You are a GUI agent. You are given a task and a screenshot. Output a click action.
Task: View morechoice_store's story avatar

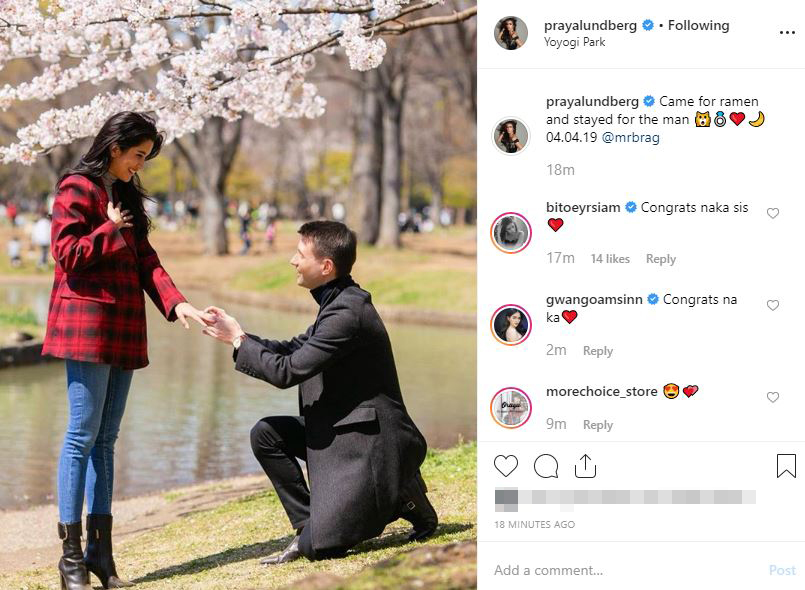point(511,408)
